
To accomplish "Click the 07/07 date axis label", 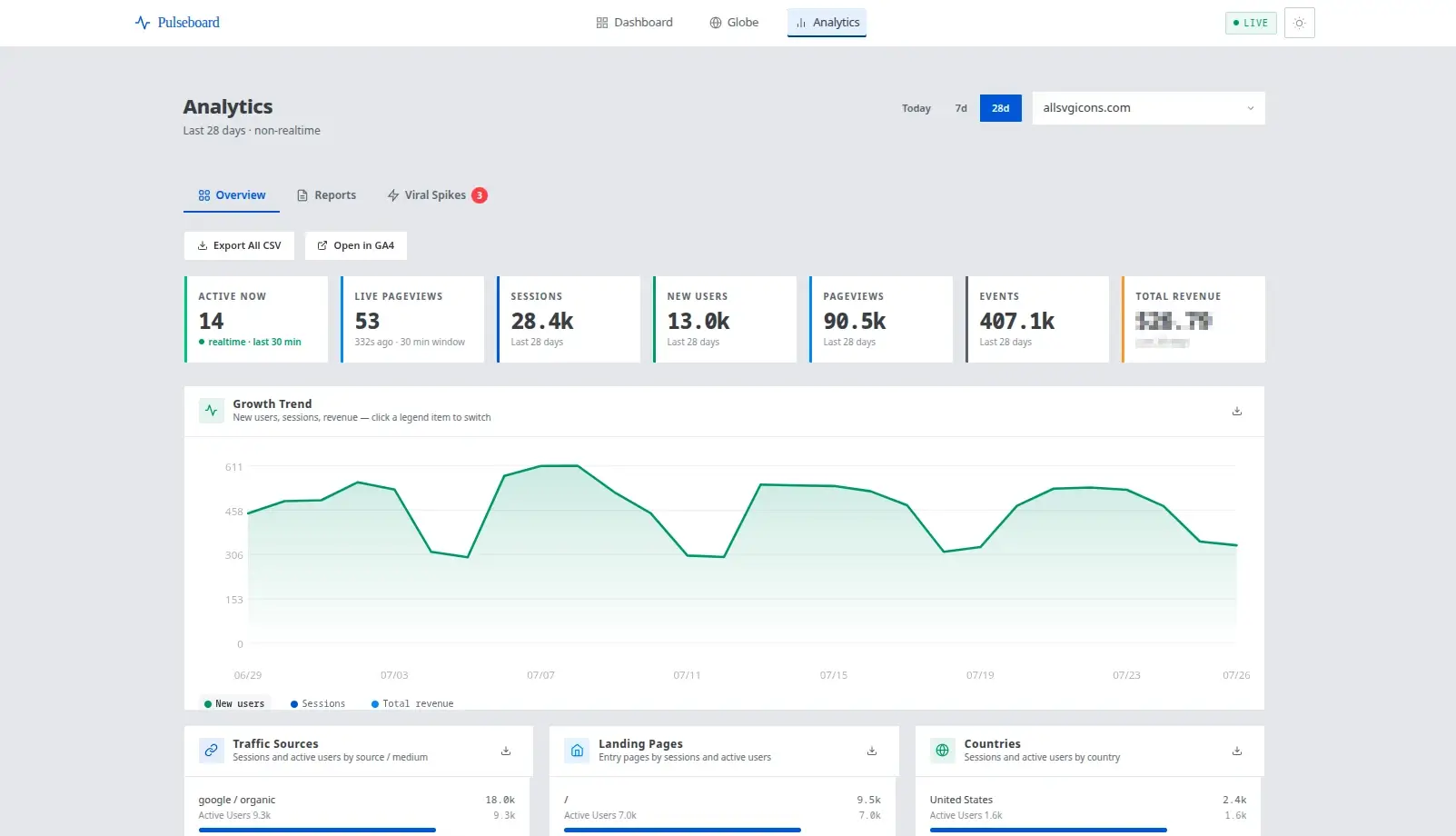I will pos(540,675).
